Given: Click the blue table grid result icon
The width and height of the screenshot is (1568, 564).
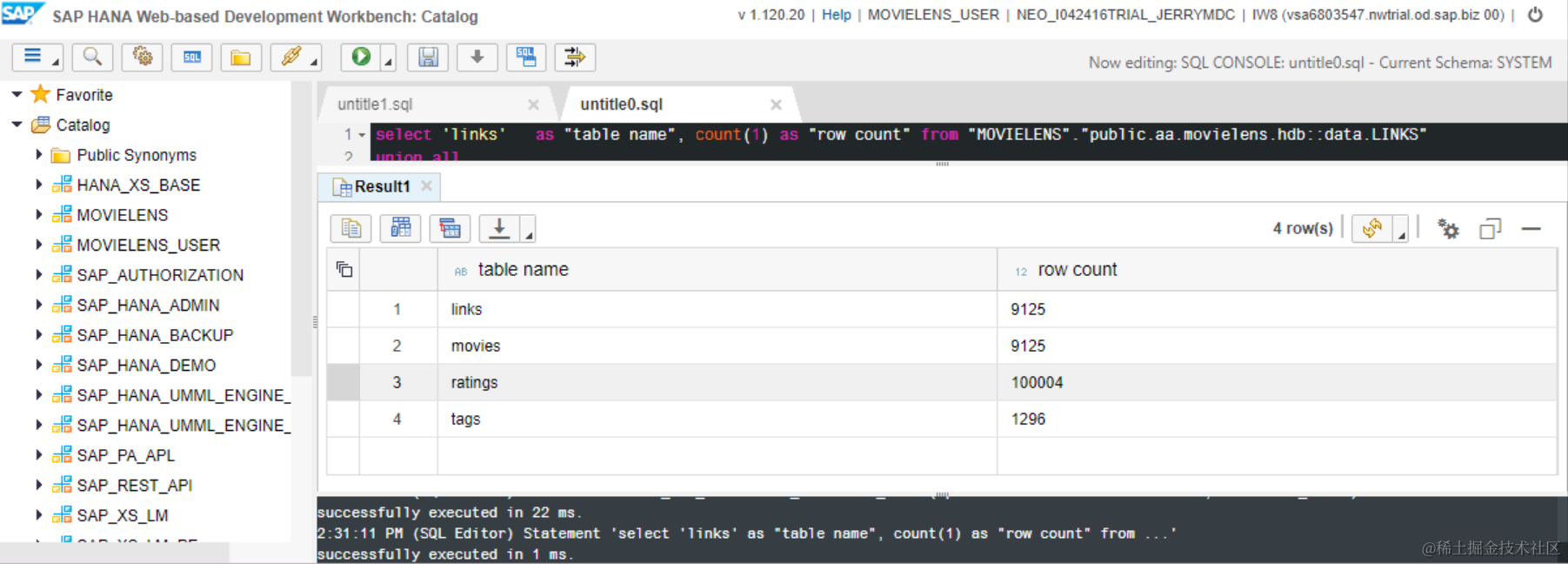Looking at the screenshot, I should (401, 228).
